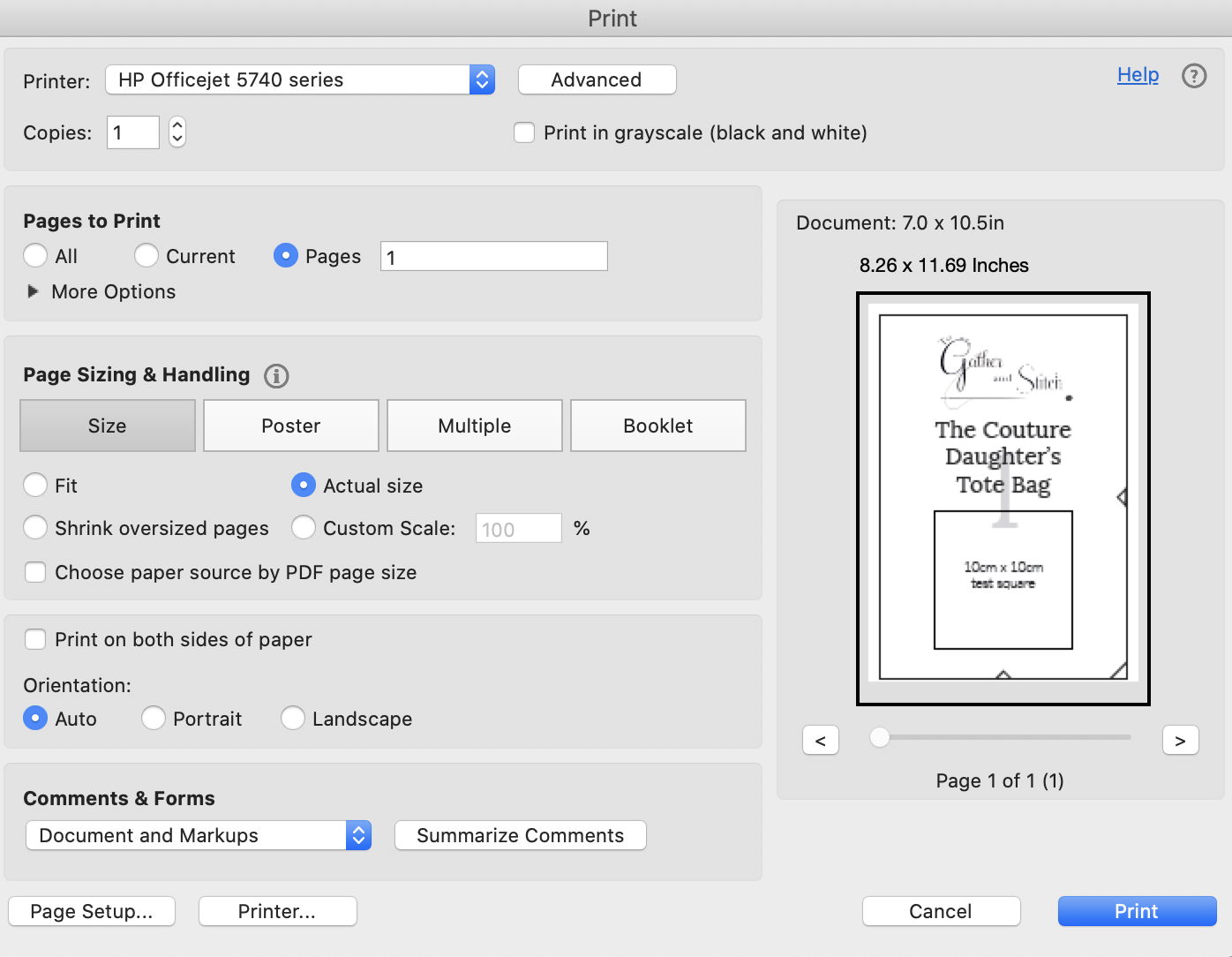Open Document and Markups dropdown
Screen dimensions: 1232x957
pos(199,835)
